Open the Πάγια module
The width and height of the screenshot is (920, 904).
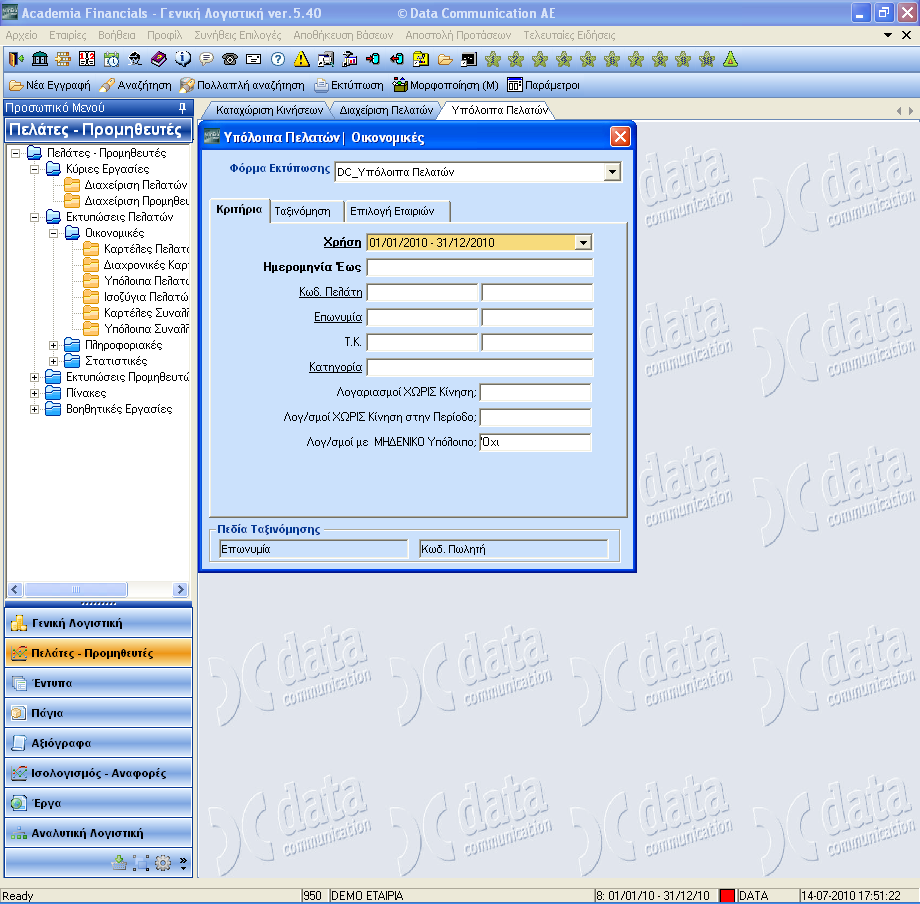coord(99,713)
